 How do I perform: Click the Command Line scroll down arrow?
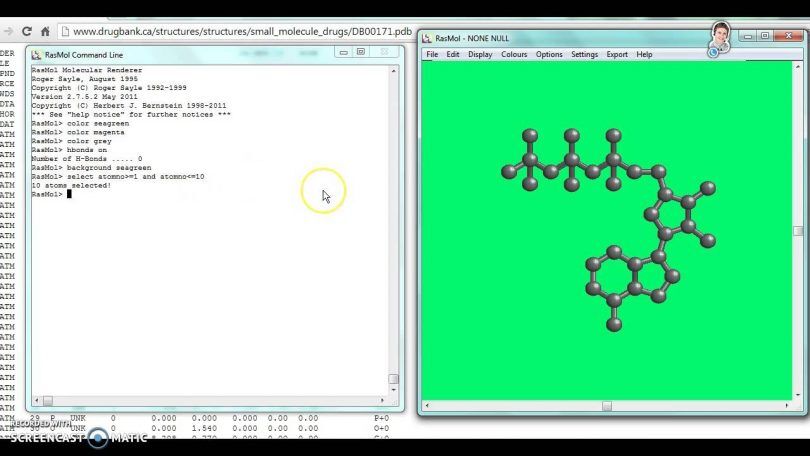[394, 390]
